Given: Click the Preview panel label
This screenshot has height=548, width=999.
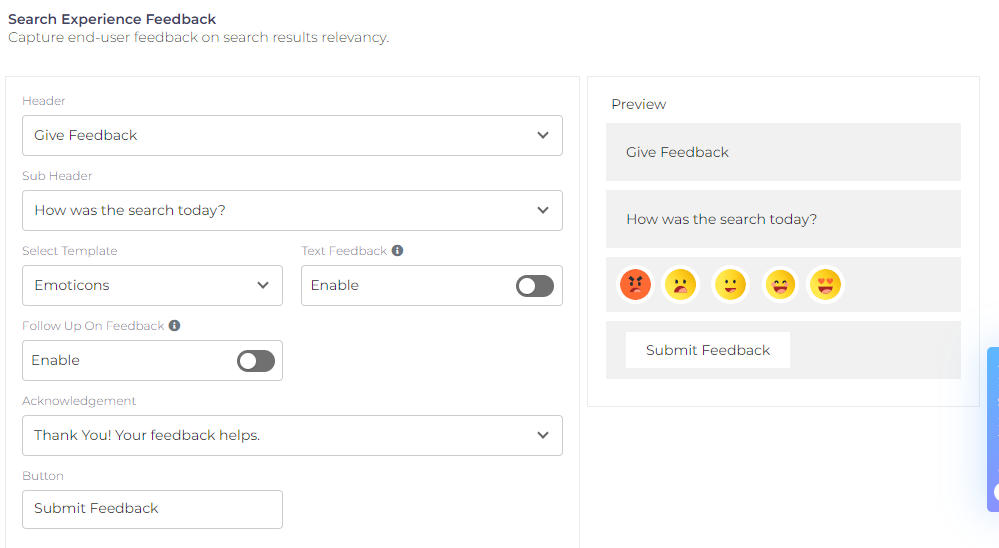Looking at the screenshot, I should [x=638, y=104].
